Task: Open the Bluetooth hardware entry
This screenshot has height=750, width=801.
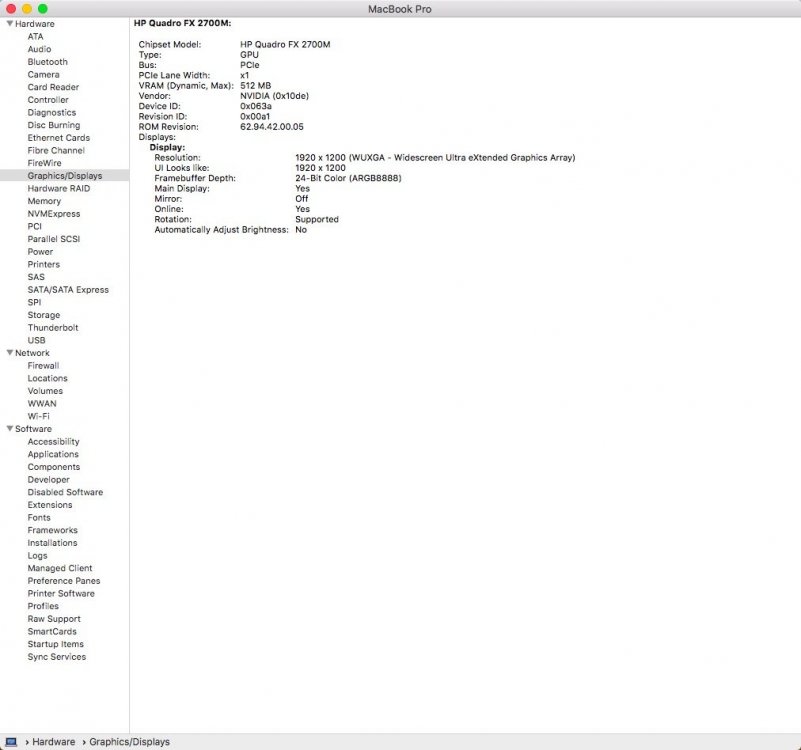Action: [x=48, y=62]
